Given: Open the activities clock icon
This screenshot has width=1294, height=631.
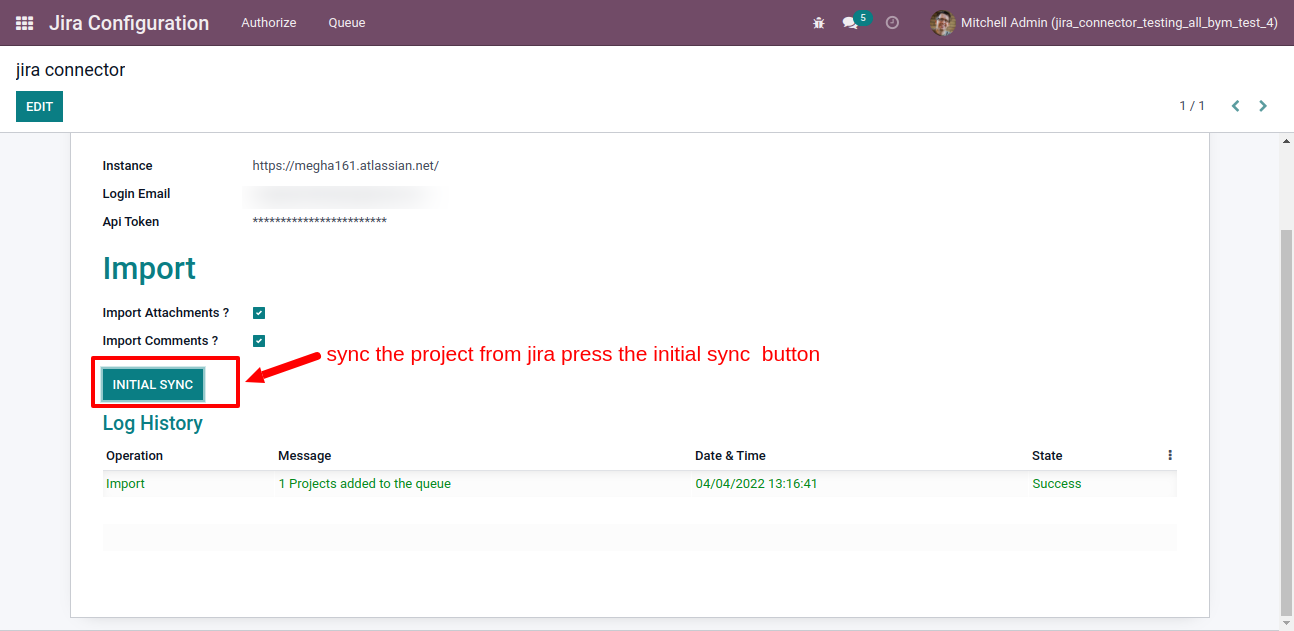Looking at the screenshot, I should (893, 22).
